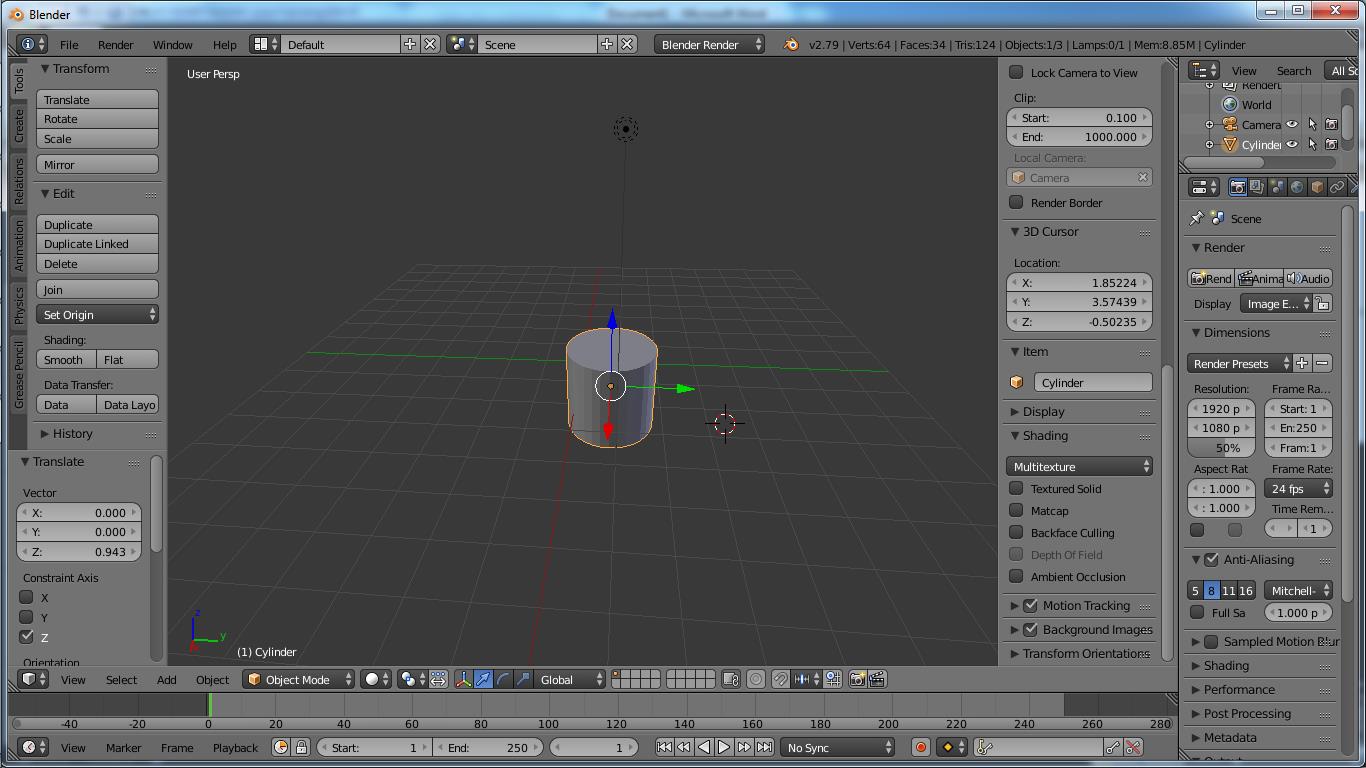The width and height of the screenshot is (1366, 768).
Task: Hide the Cylinder object via eye icon
Action: point(1292,145)
